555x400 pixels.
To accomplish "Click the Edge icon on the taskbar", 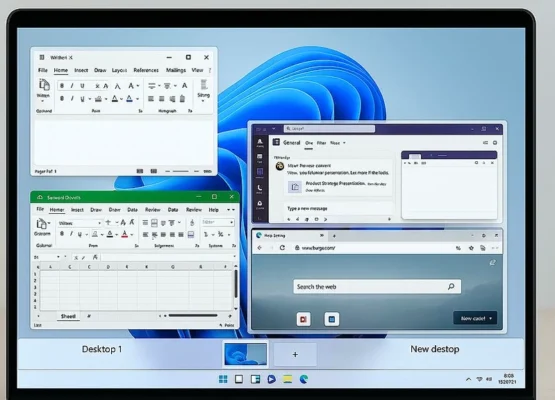I will (x=304, y=379).
